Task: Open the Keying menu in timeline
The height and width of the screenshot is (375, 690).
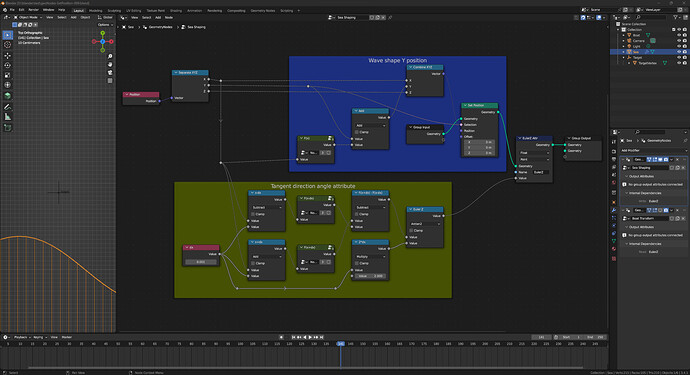Action: 40,337
